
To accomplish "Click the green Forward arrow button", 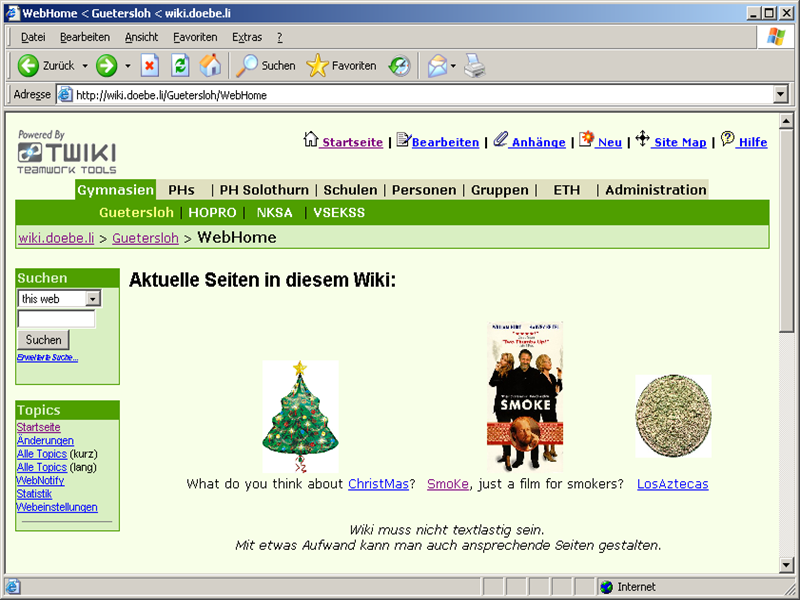I will [107, 66].
